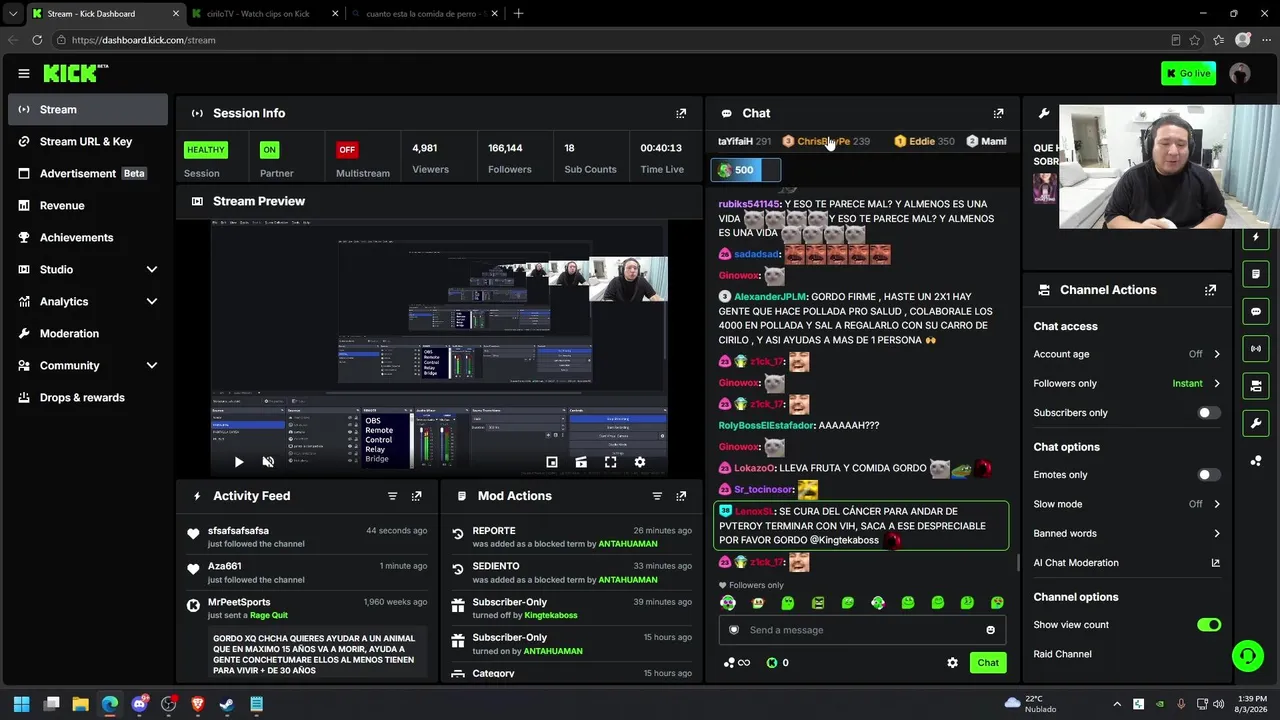This screenshot has height=720, width=1280.
Task: Click the Kick logo
Action: [76, 73]
